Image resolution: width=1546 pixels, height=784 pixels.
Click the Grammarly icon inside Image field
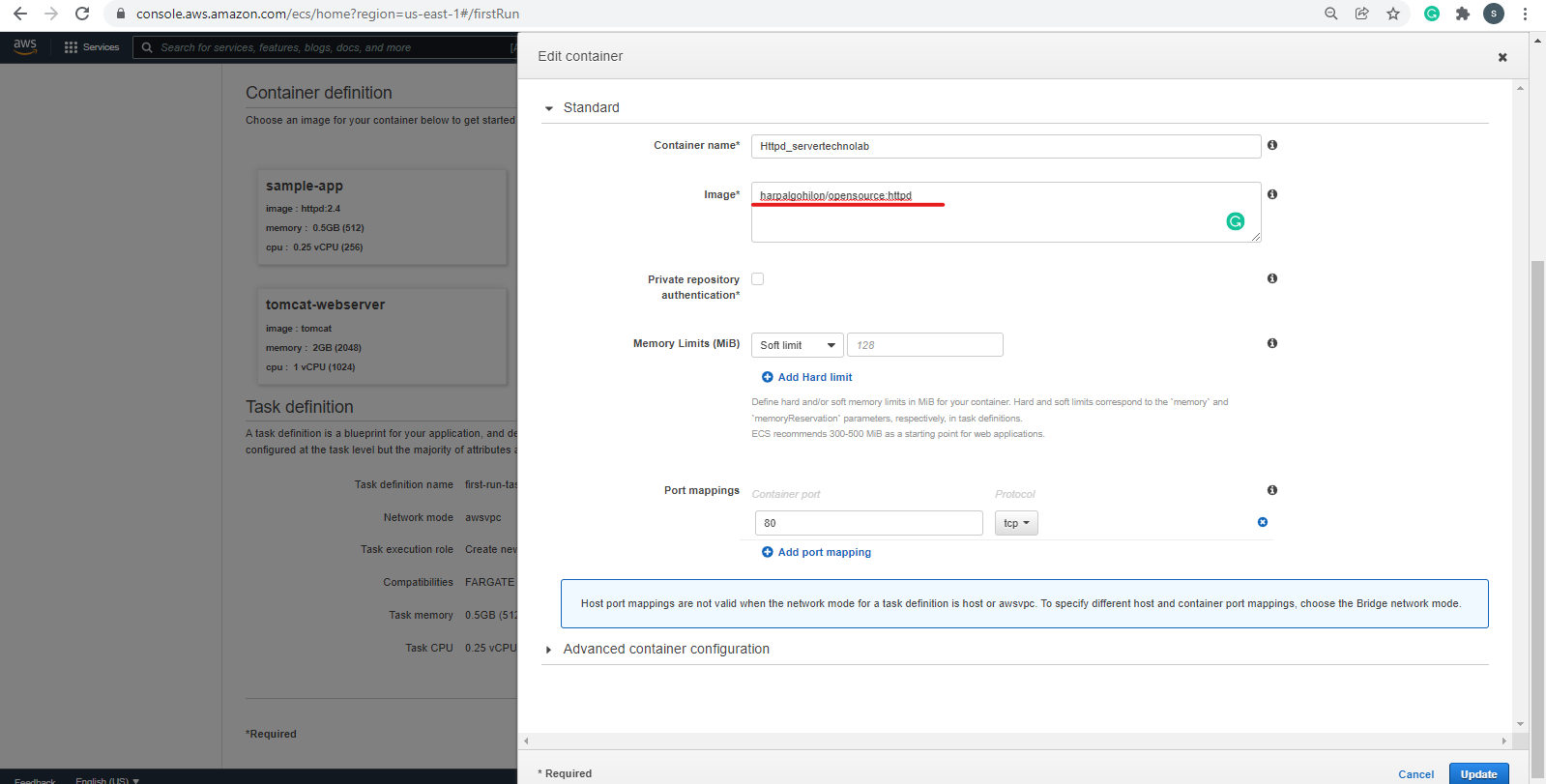click(1236, 221)
